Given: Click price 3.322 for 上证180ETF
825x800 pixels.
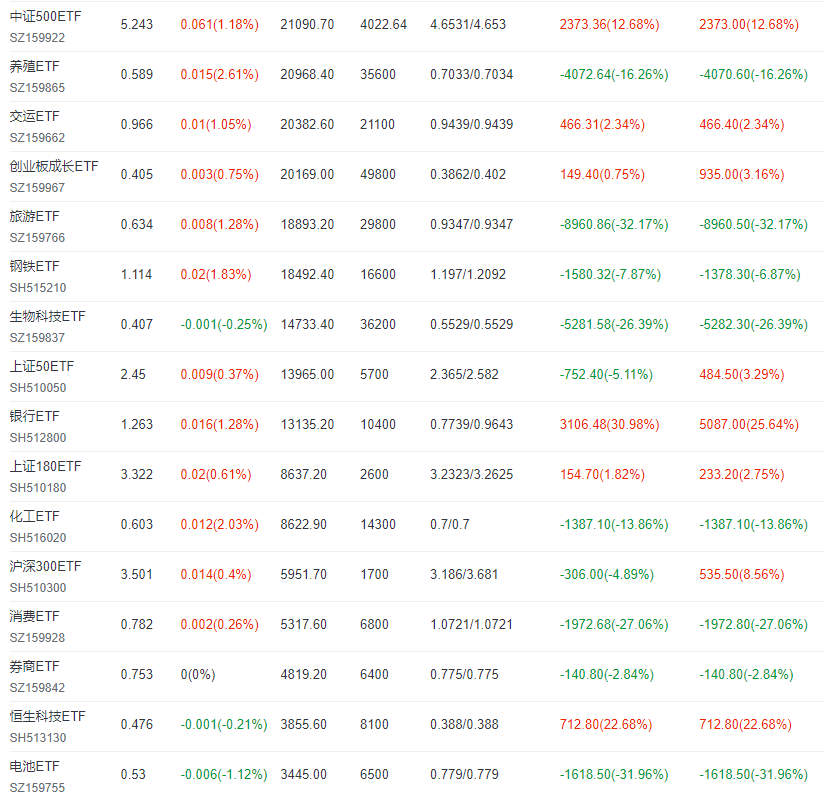Looking at the screenshot, I should [137, 475].
